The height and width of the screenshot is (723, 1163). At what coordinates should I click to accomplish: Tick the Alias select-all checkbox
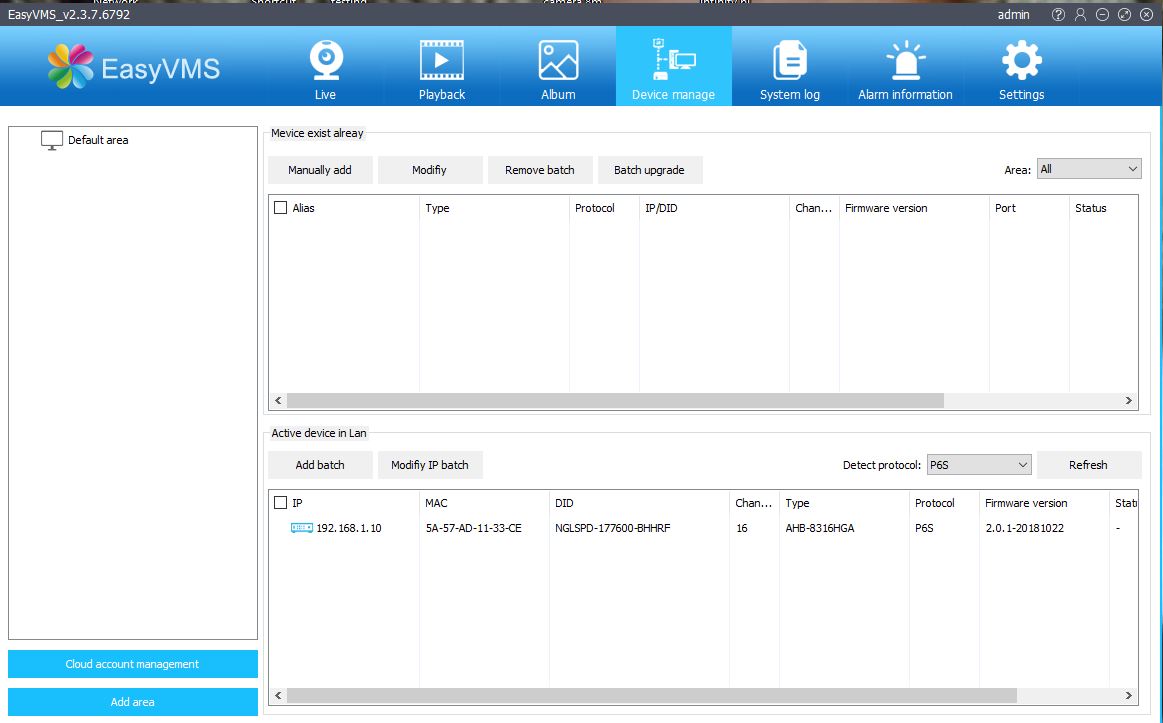[x=281, y=208]
